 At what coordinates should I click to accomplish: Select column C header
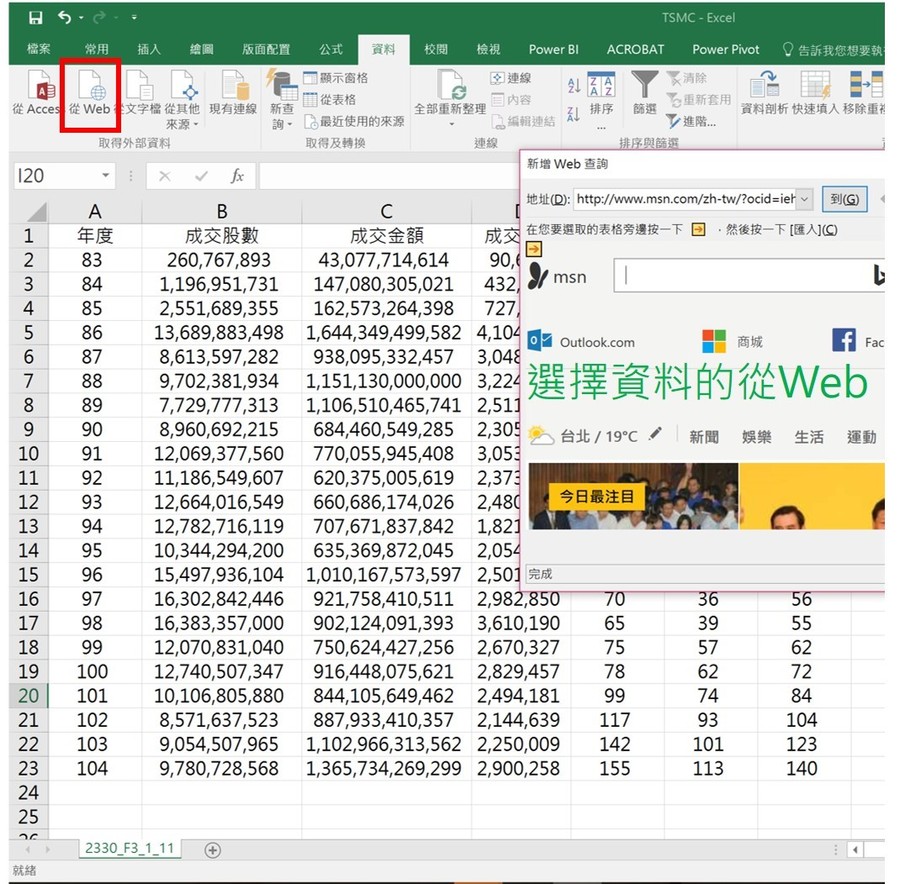387,212
